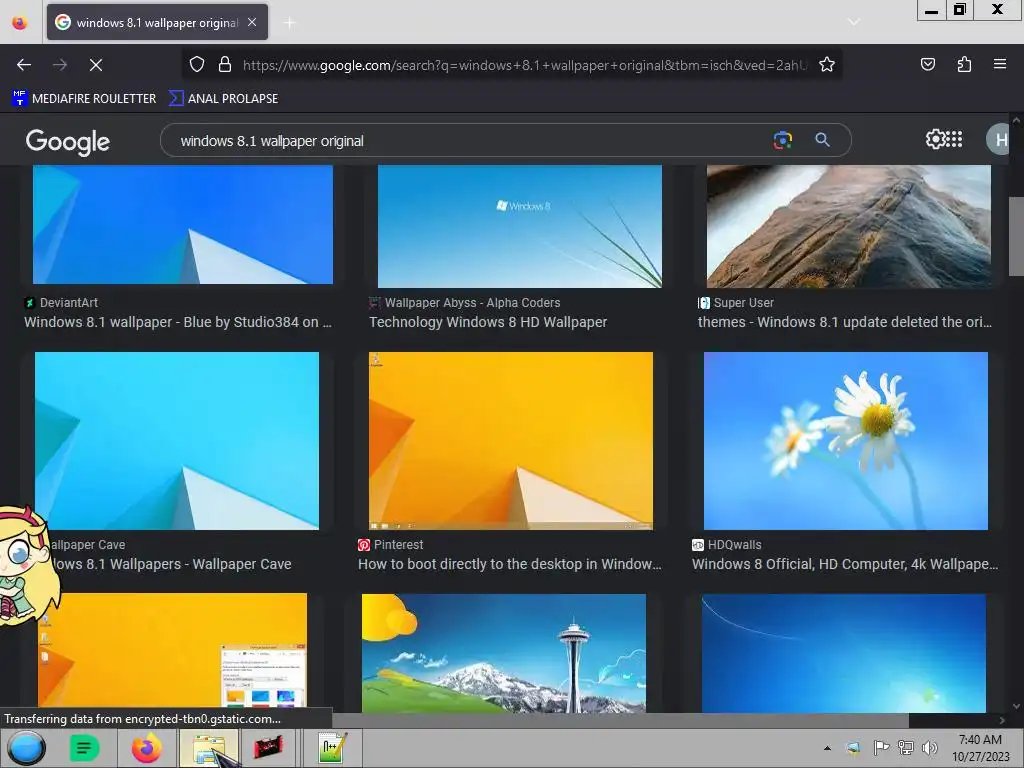Switch to Firefox on the taskbar
1024x768 pixels.
(146, 748)
